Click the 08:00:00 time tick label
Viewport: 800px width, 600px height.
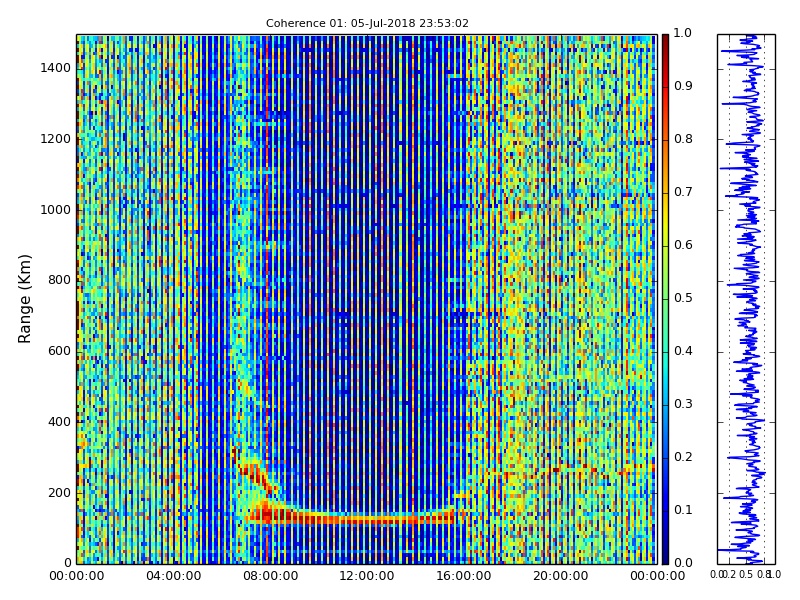[270, 576]
